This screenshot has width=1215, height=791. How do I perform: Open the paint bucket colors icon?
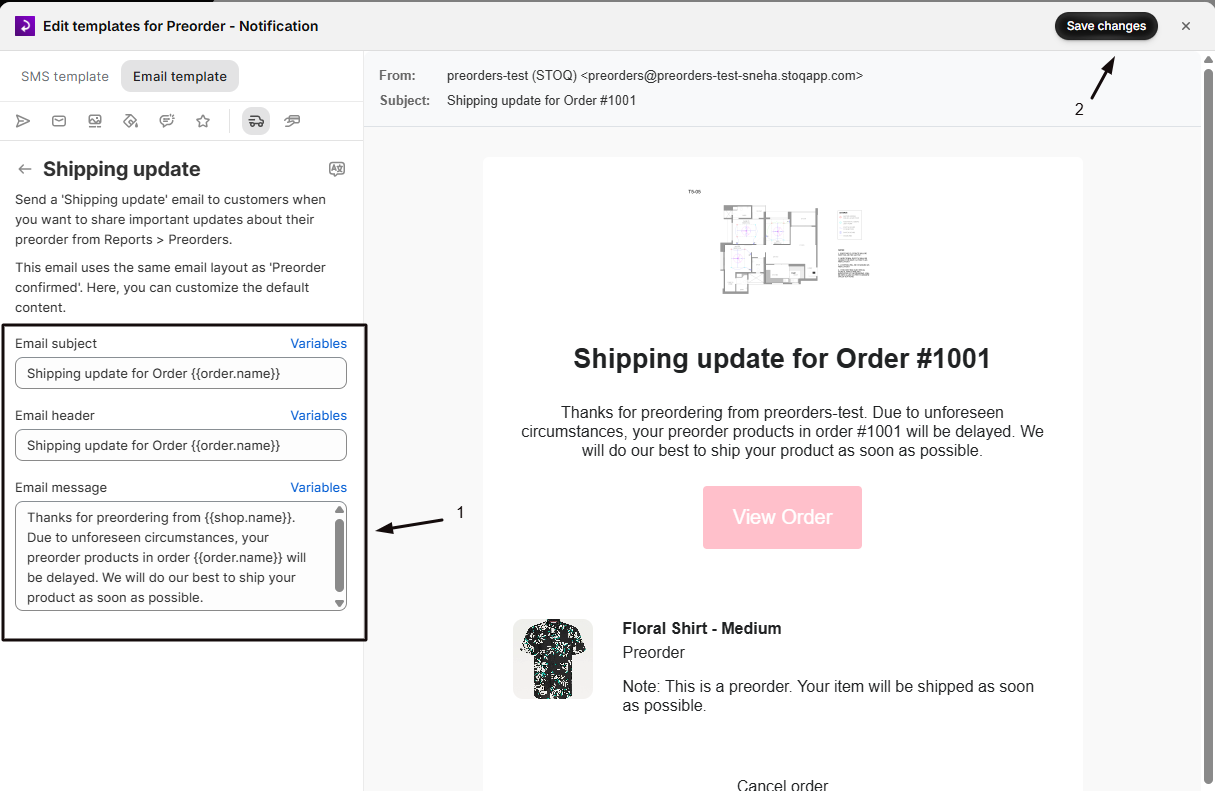(x=130, y=121)
